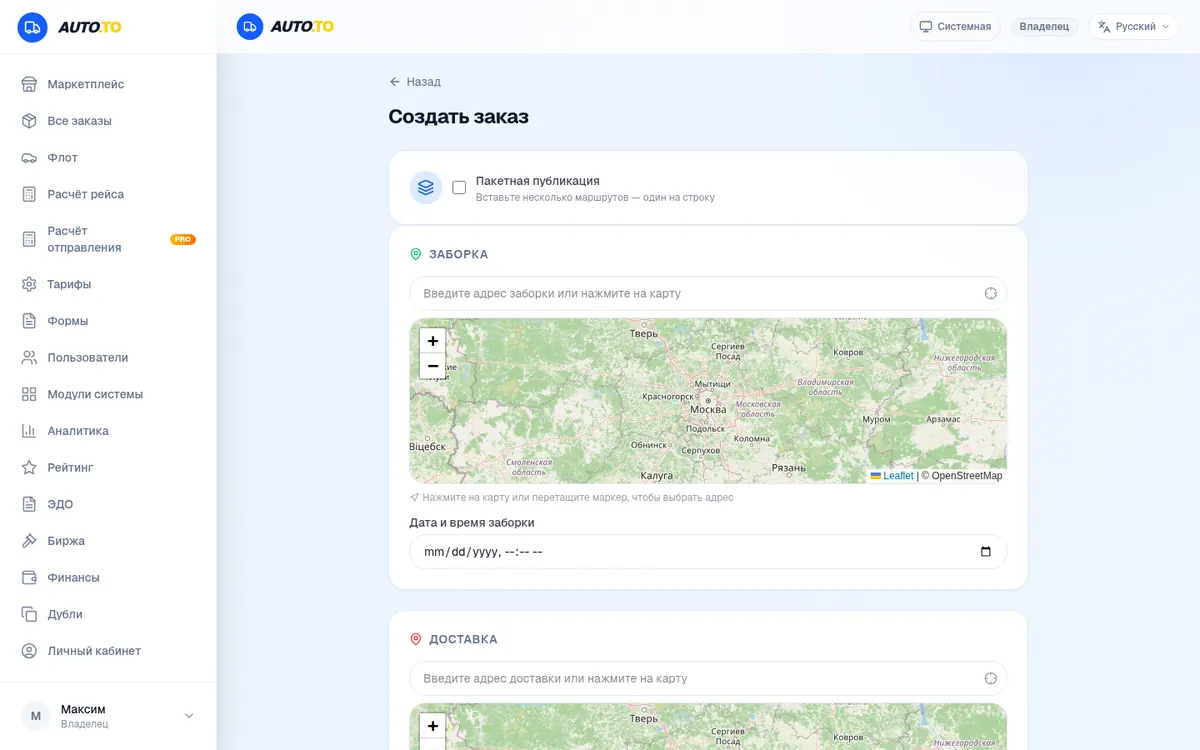The width and height of the screenshot is (1200, 750).
Task: Click the PRO badge on Расчёт отправления
Action: [183, 240]
